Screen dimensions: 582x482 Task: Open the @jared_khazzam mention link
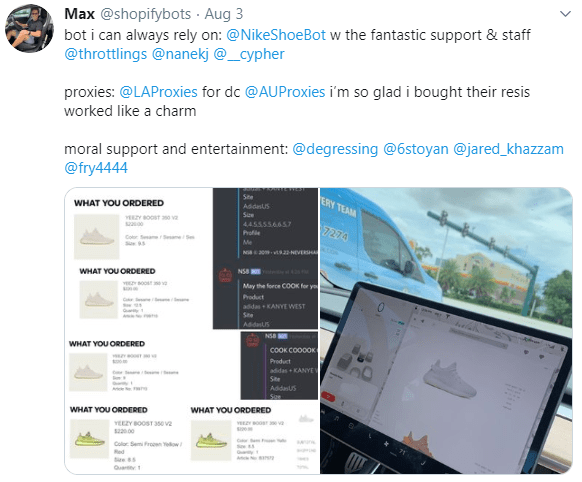(x=509, y=149)
